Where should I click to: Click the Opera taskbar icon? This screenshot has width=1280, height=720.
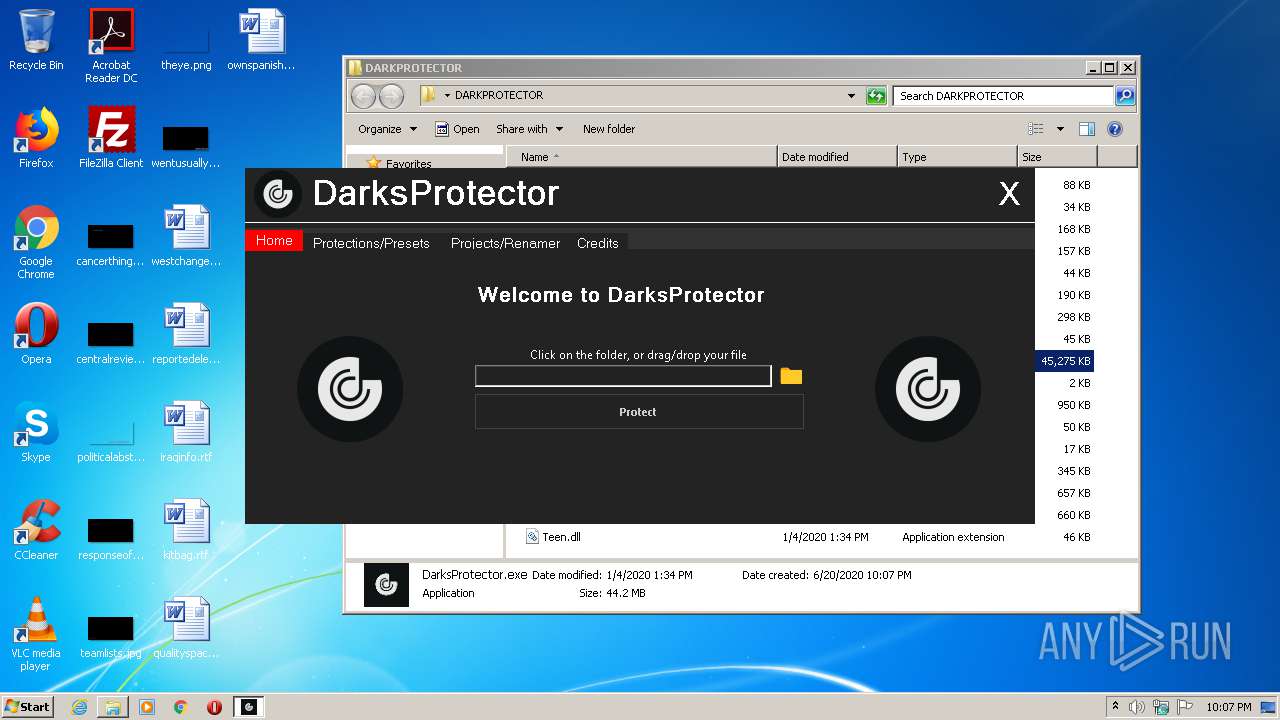pos(214,707)
